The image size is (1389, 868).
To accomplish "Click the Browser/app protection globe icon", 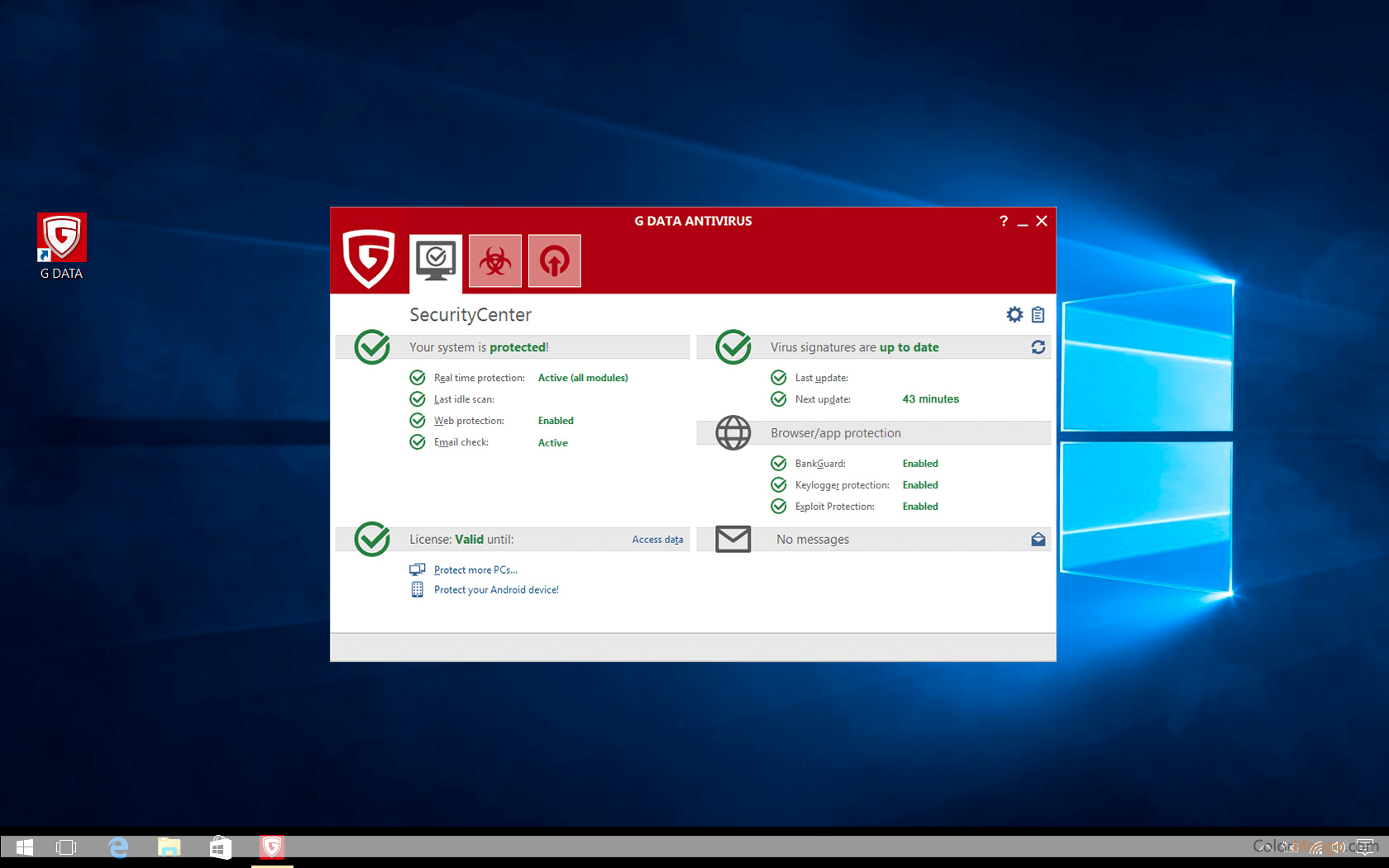I will point(733,433).
